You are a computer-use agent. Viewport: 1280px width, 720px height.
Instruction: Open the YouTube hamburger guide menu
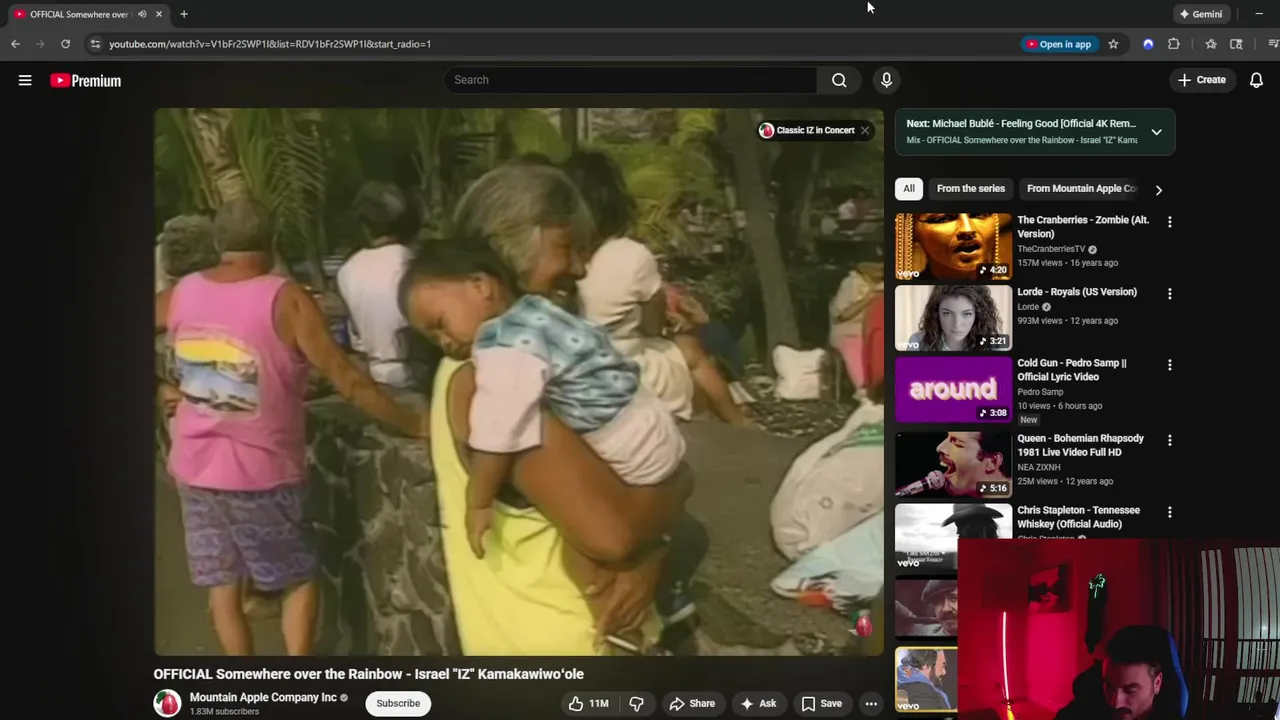point(25,80)
